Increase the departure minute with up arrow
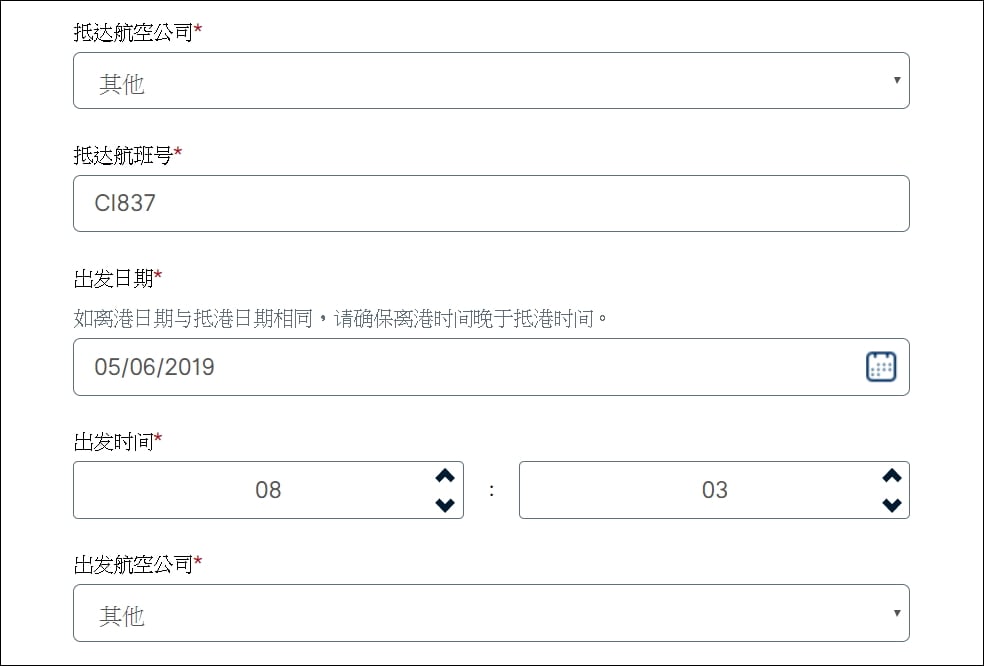Viewport: 984px width, 666px height. tap(892, 476)
